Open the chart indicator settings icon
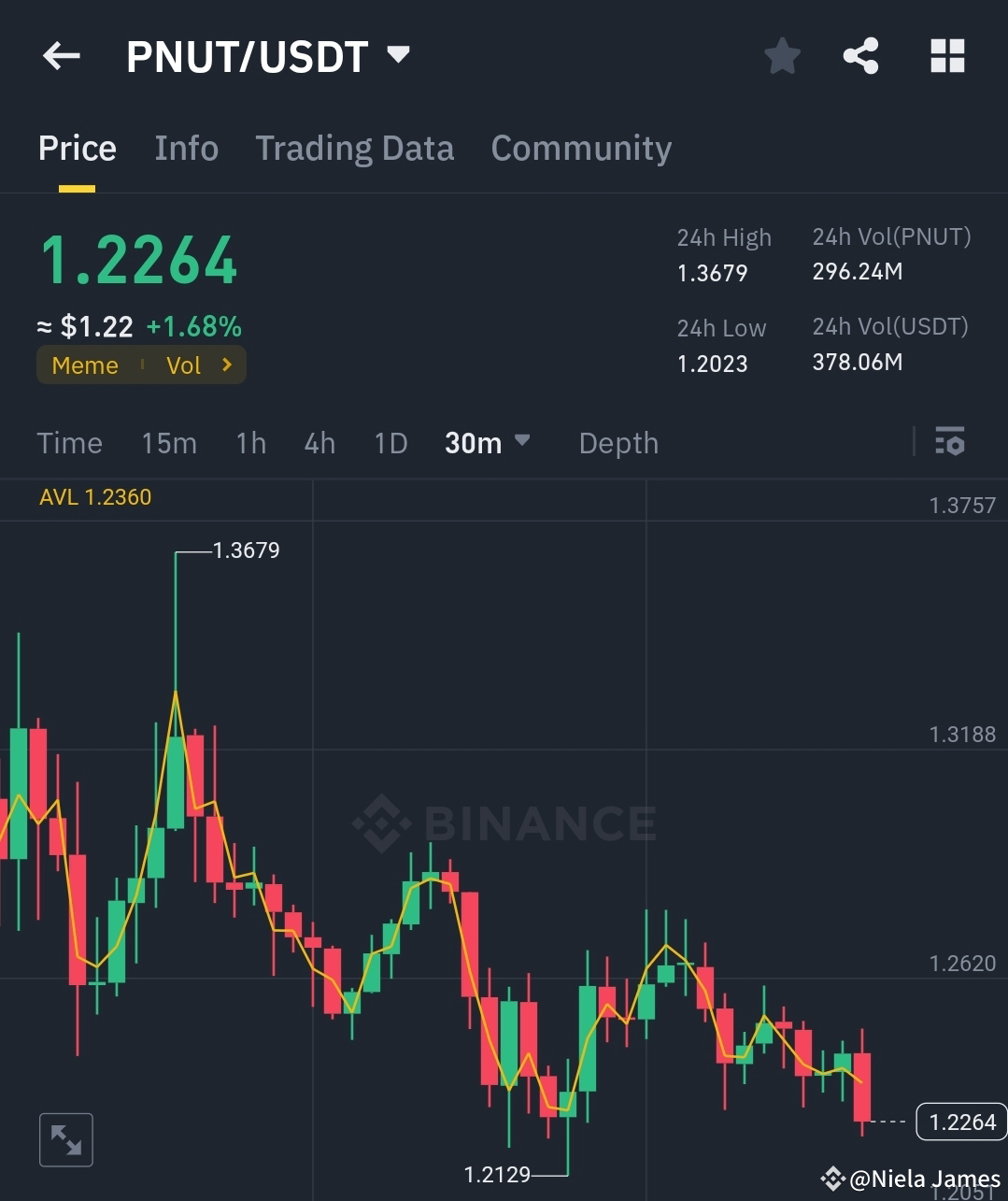The image size is (1008, 1201). click(949, 441)
